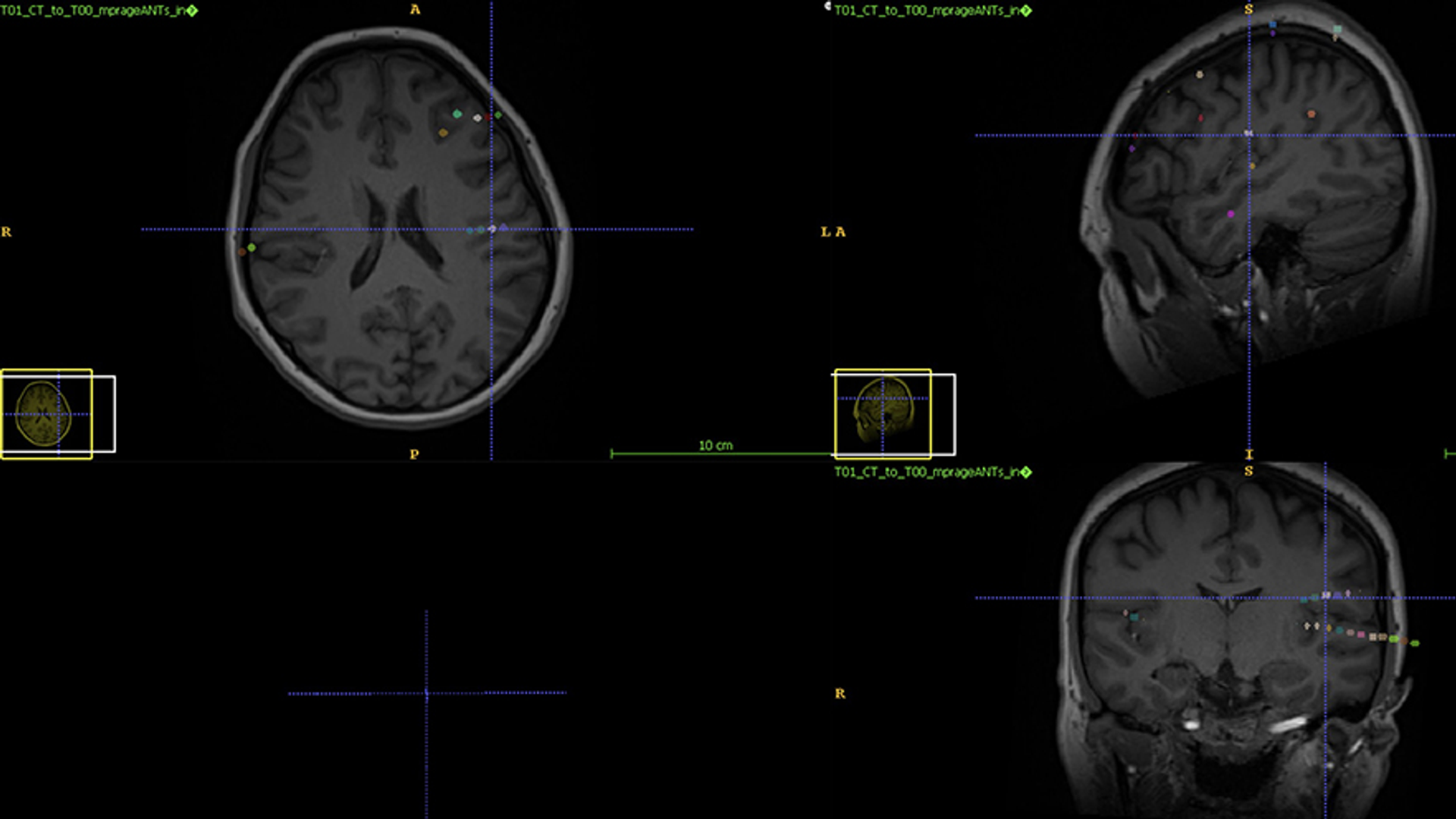Select teal electrode marker in axial frontal lobe
Screen dimensions: 1456x819
(457, 114)
